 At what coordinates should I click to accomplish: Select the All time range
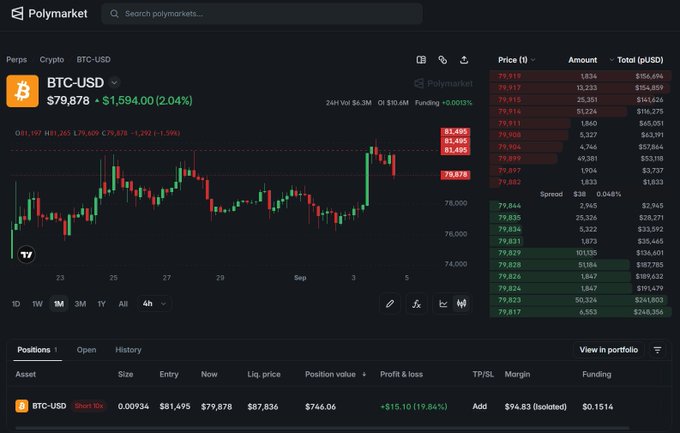123,304
